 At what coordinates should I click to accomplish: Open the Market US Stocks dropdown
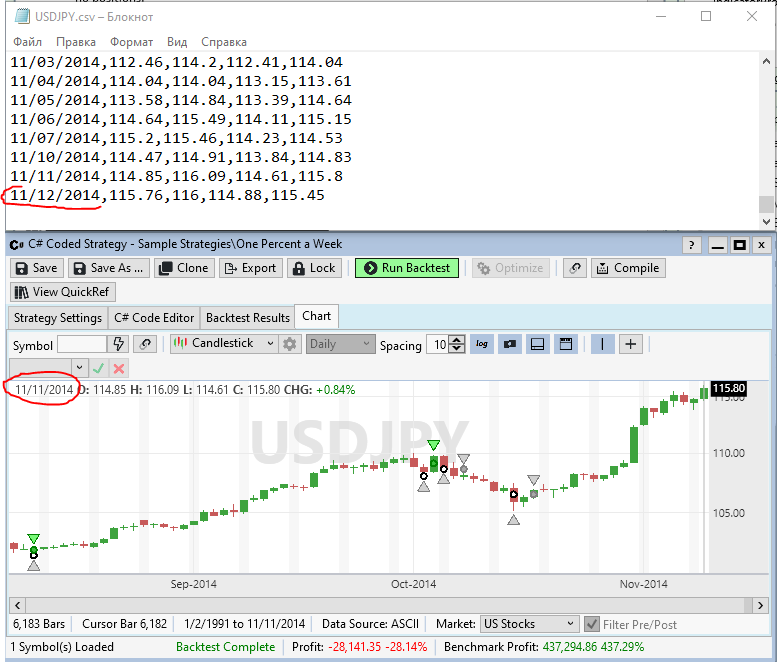[x=529, y=624]
